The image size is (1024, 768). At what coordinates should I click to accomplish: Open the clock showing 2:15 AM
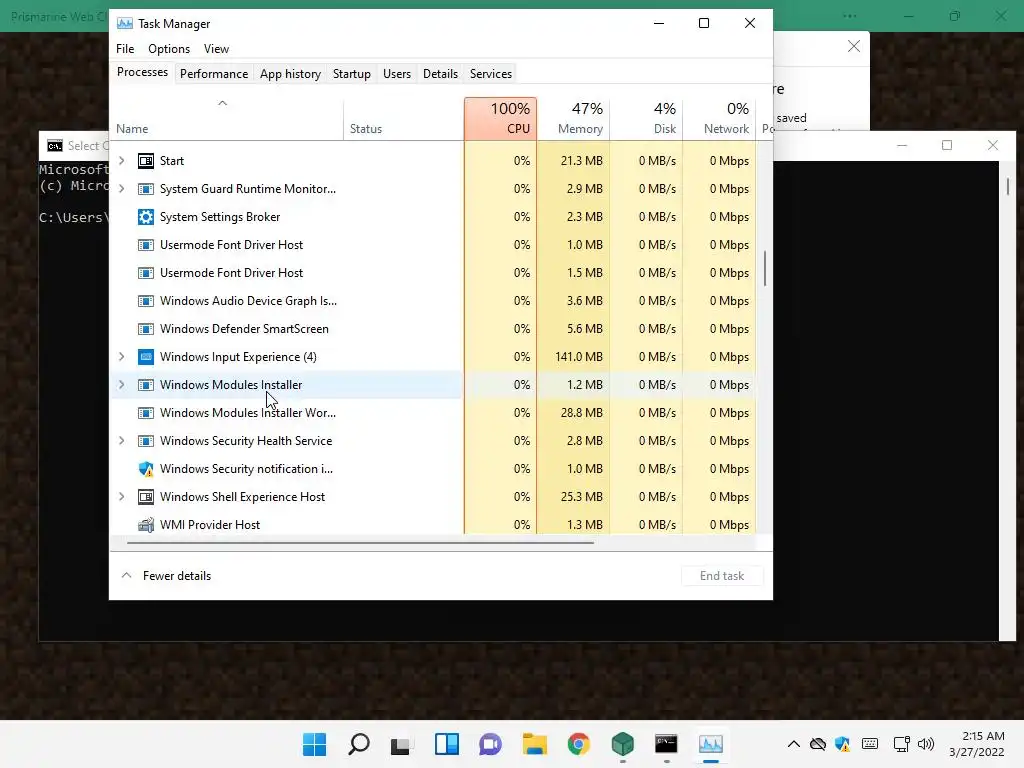(977, 744)
